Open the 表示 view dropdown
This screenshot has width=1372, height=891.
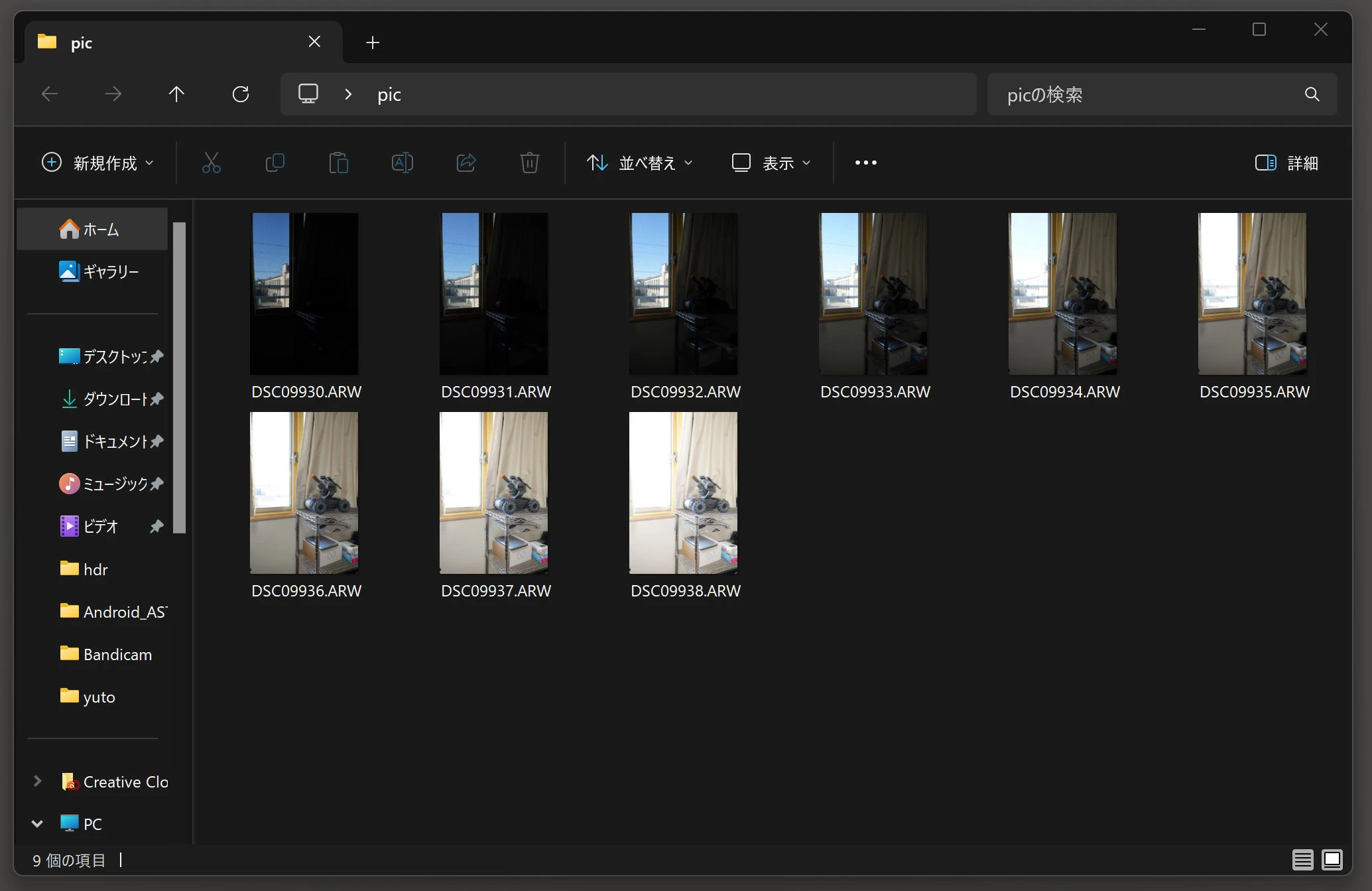pyautogui.click(x=771, y=163)
